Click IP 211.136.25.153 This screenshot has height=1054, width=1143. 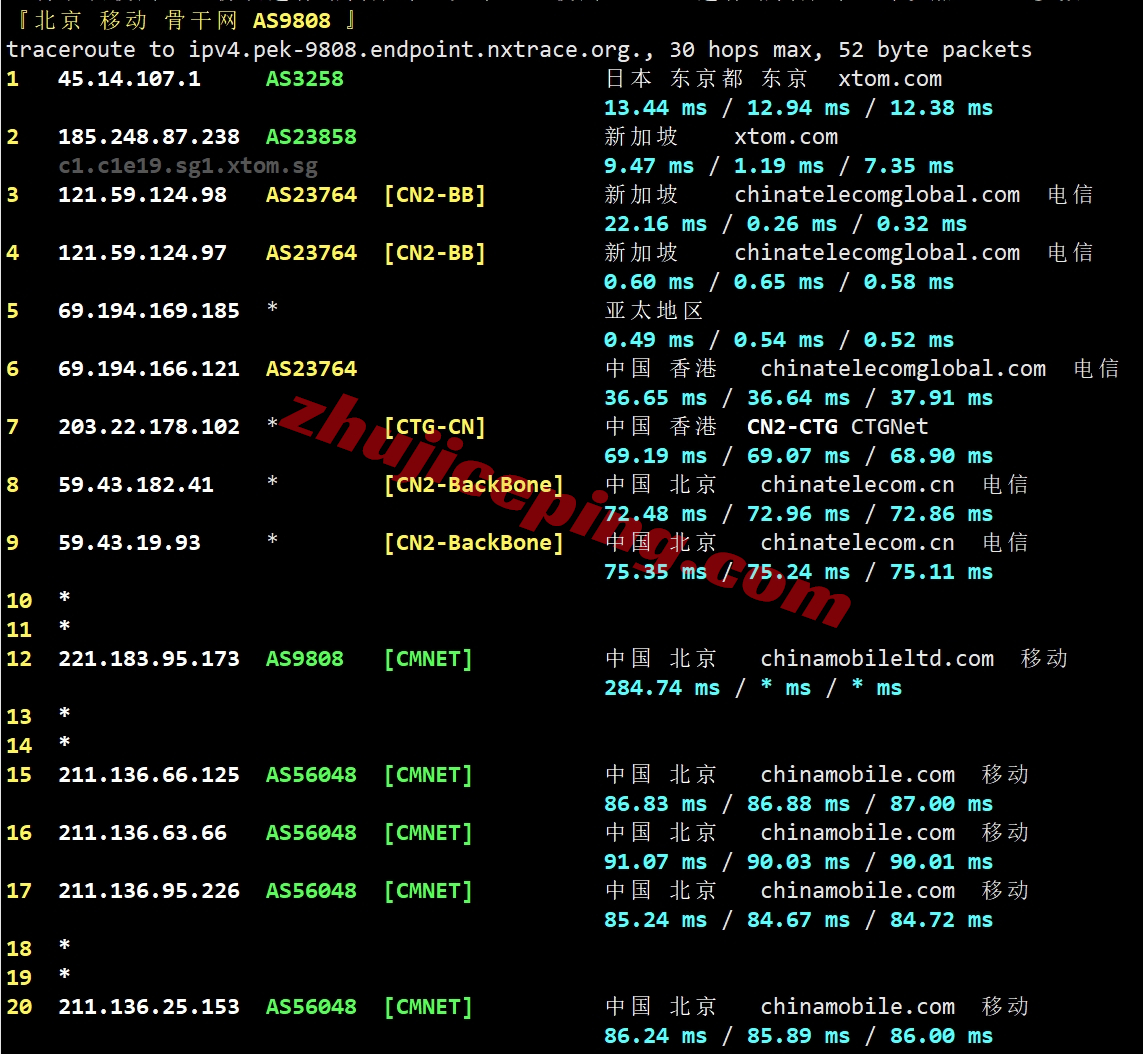(149, 1007)
